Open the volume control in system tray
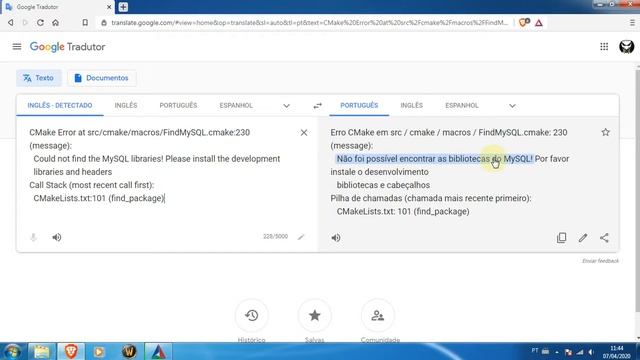Screen dimensions: 640x360 pyautogui.click(x=591, y=352)
